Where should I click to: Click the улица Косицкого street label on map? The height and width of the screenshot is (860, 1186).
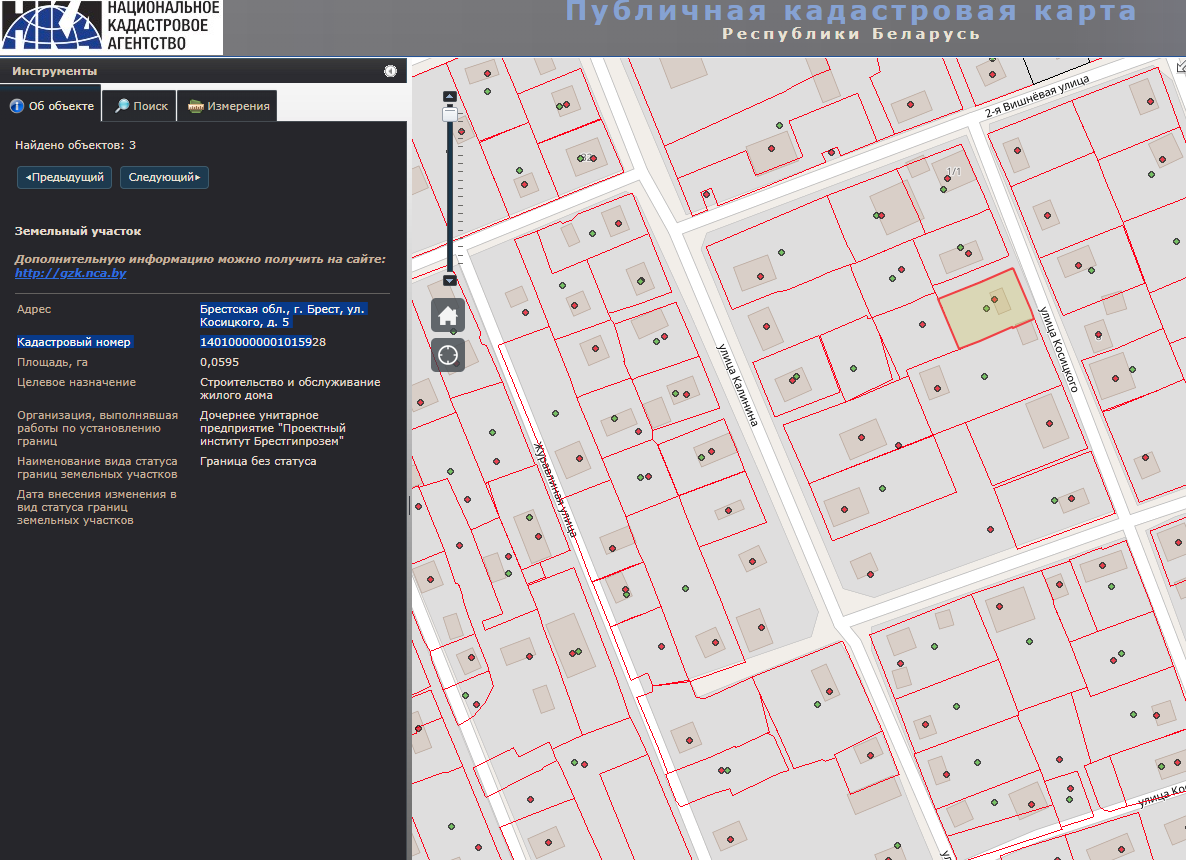[1057, 349]
